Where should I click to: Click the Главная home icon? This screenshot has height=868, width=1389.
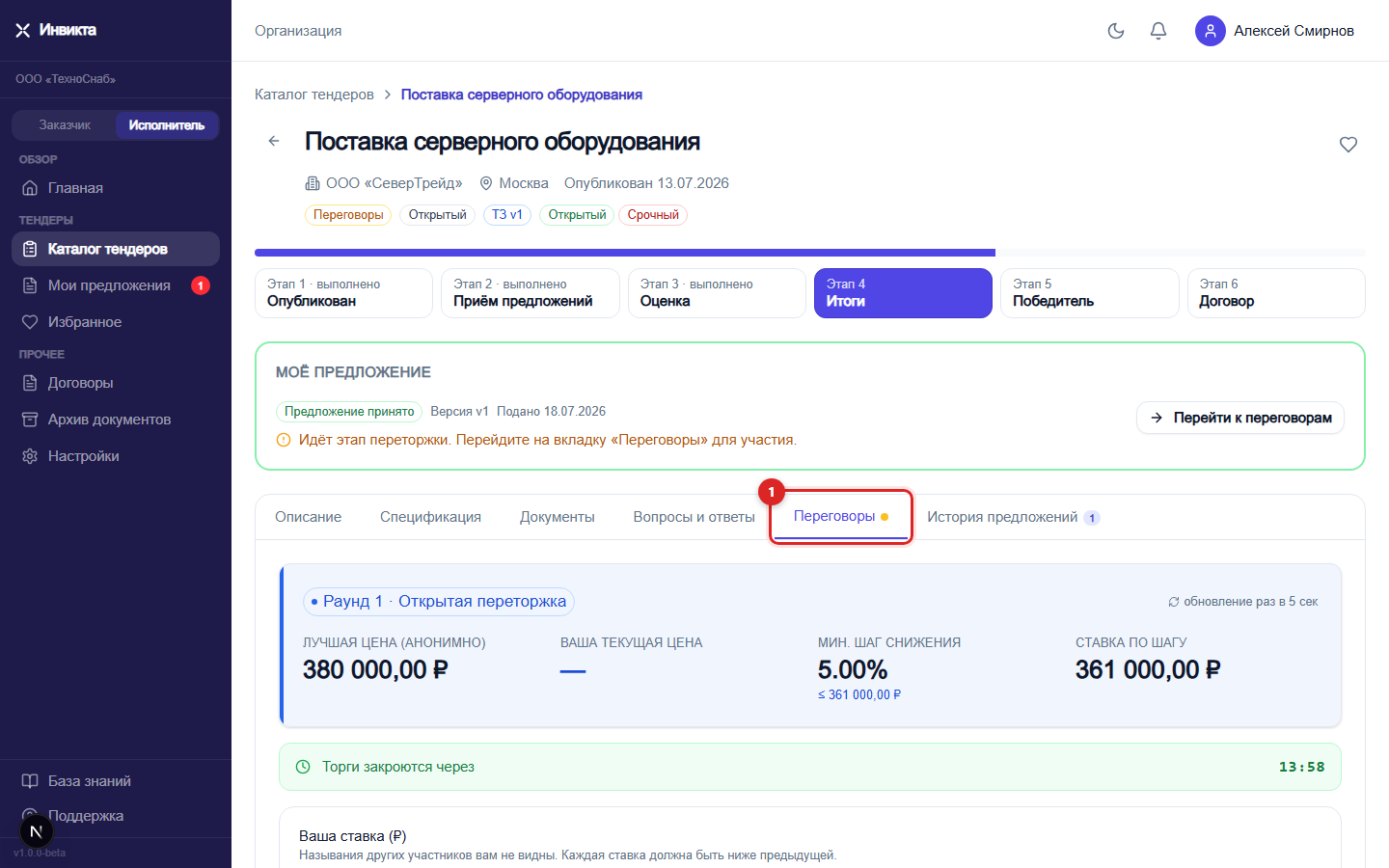(30, 188)
